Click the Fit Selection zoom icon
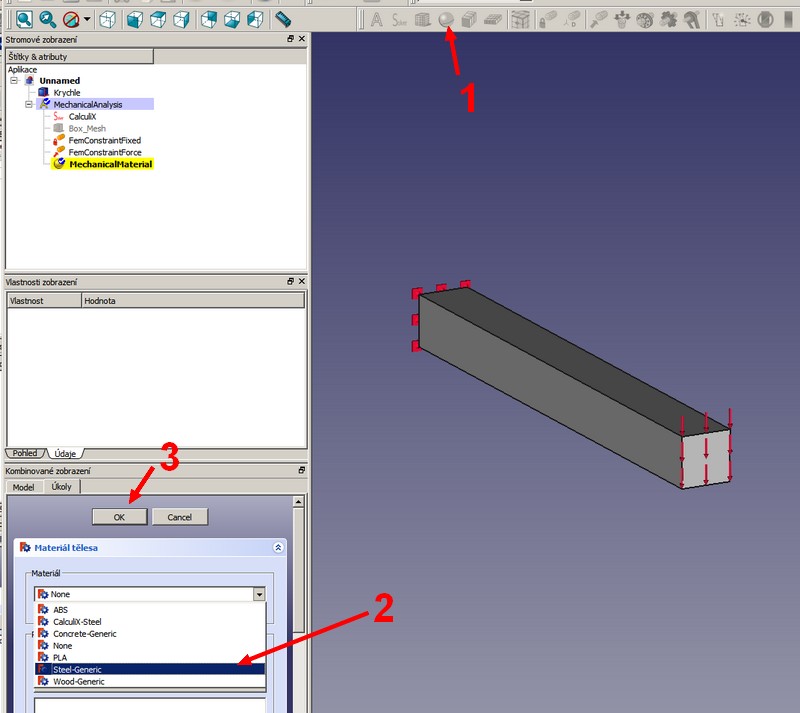The width and height of the screenshot is (800, 713). point(47,19)
